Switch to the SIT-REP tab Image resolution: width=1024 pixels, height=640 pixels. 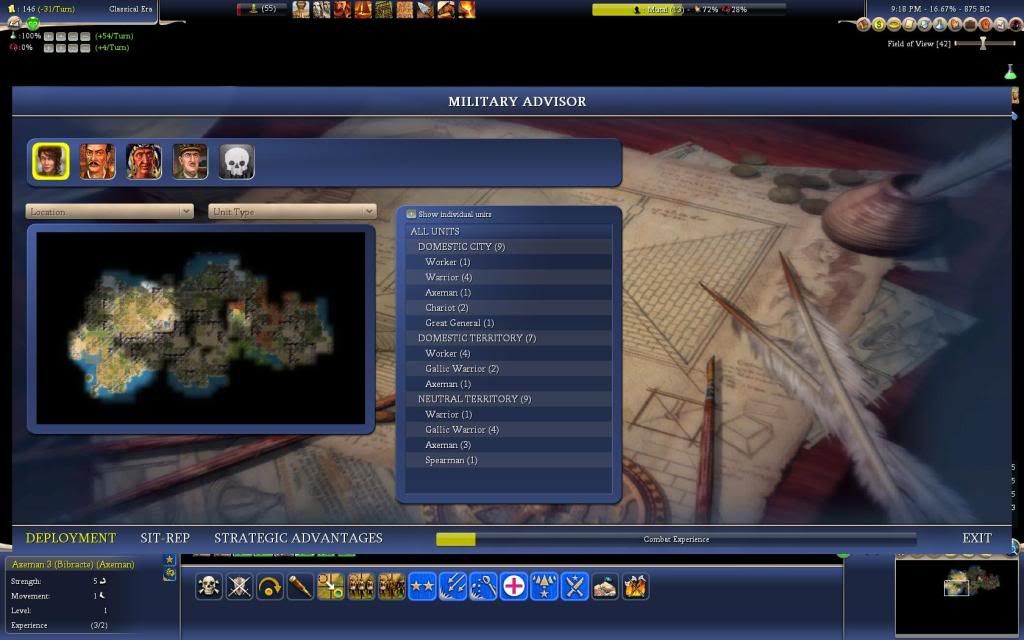click(165, 538)
